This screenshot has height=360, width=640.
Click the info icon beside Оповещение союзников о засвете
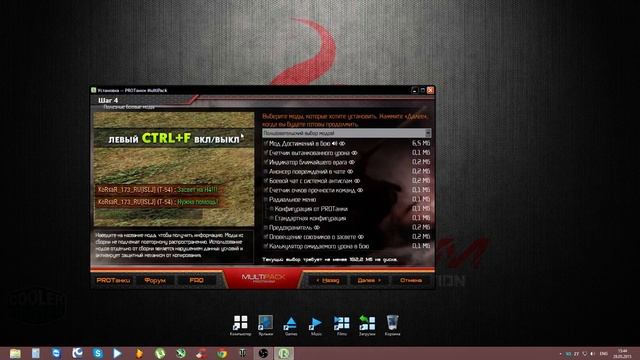click(361, 237)
